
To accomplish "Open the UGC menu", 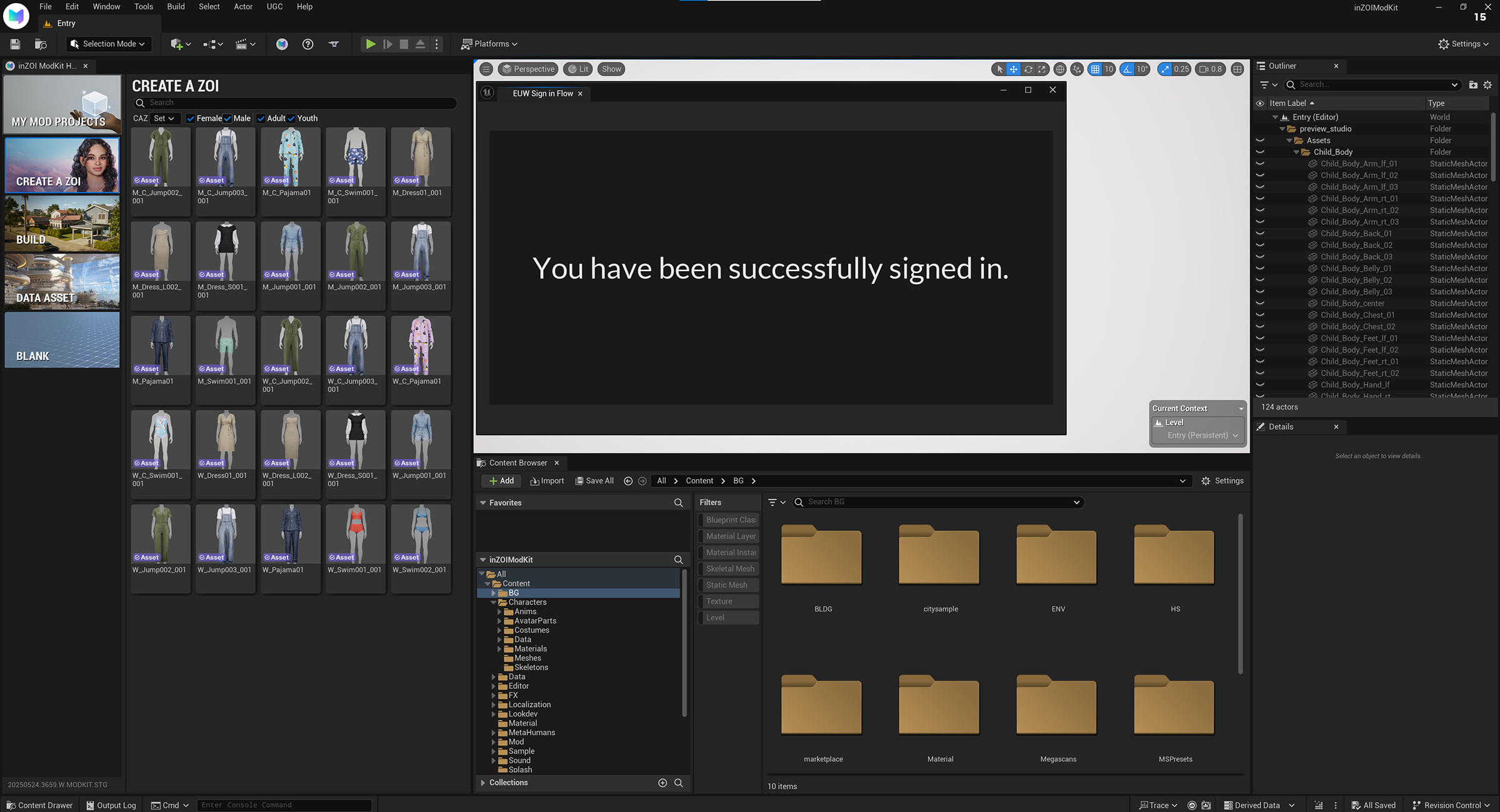I will 274,6.
